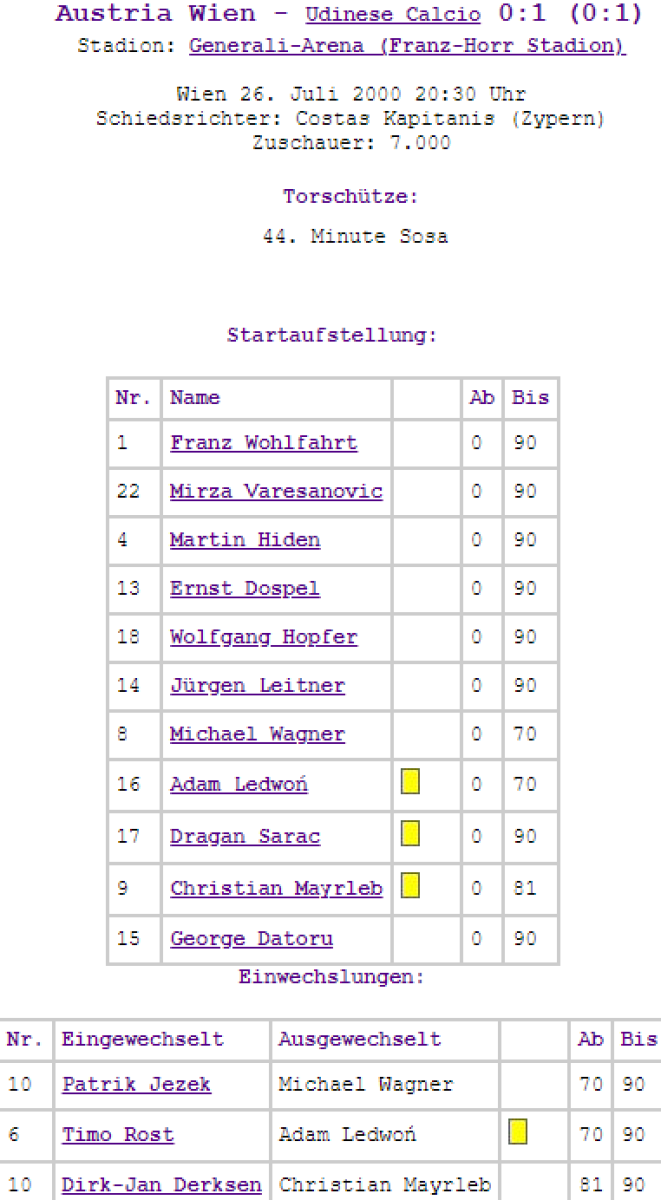
Task: Open Wolfgang Hopfer player link
Action: pos(263,637)
